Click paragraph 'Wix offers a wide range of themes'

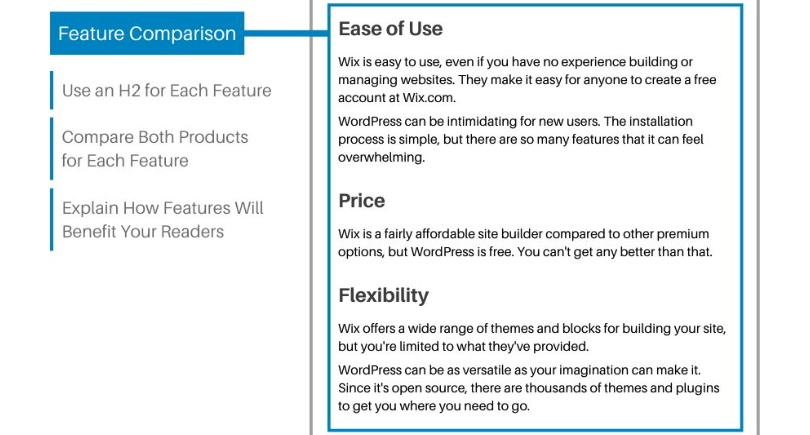532,337
